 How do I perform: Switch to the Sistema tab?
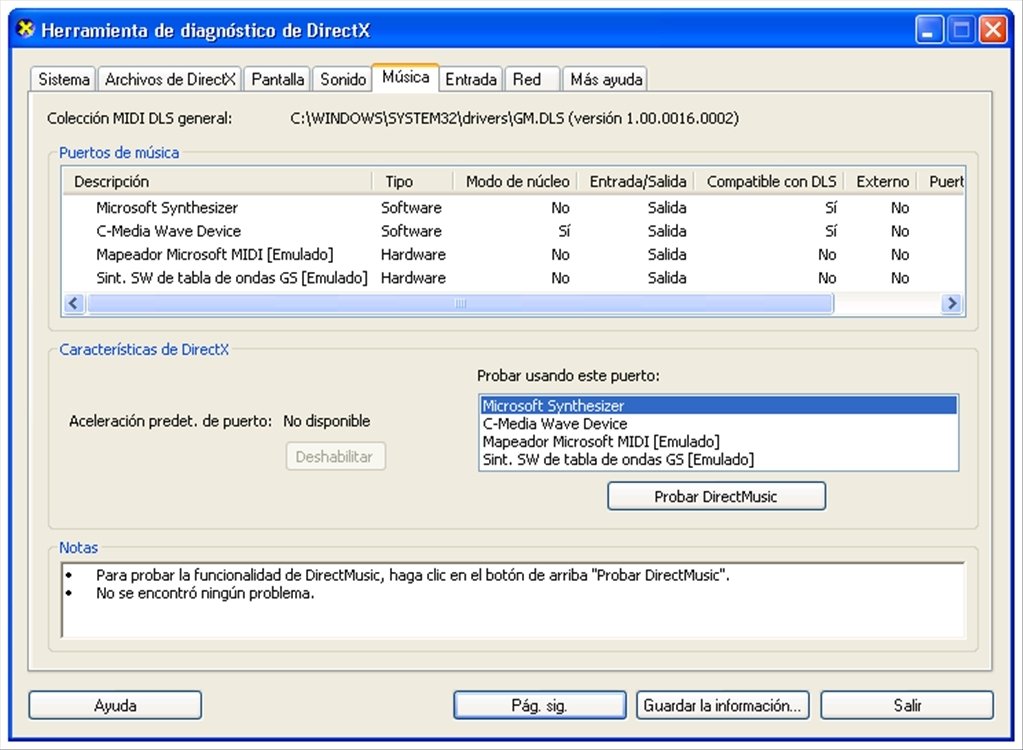(64, 79)
